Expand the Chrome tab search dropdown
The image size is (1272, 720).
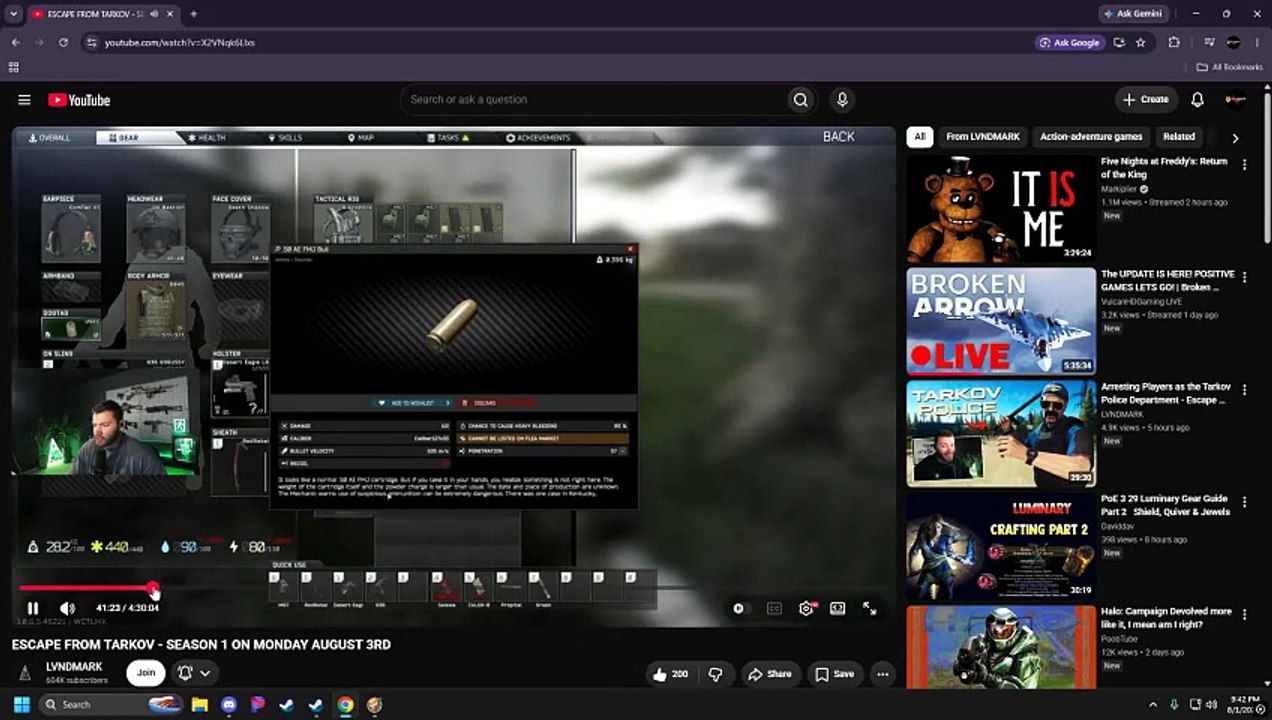pyautogui.click(x=13, y=14)
